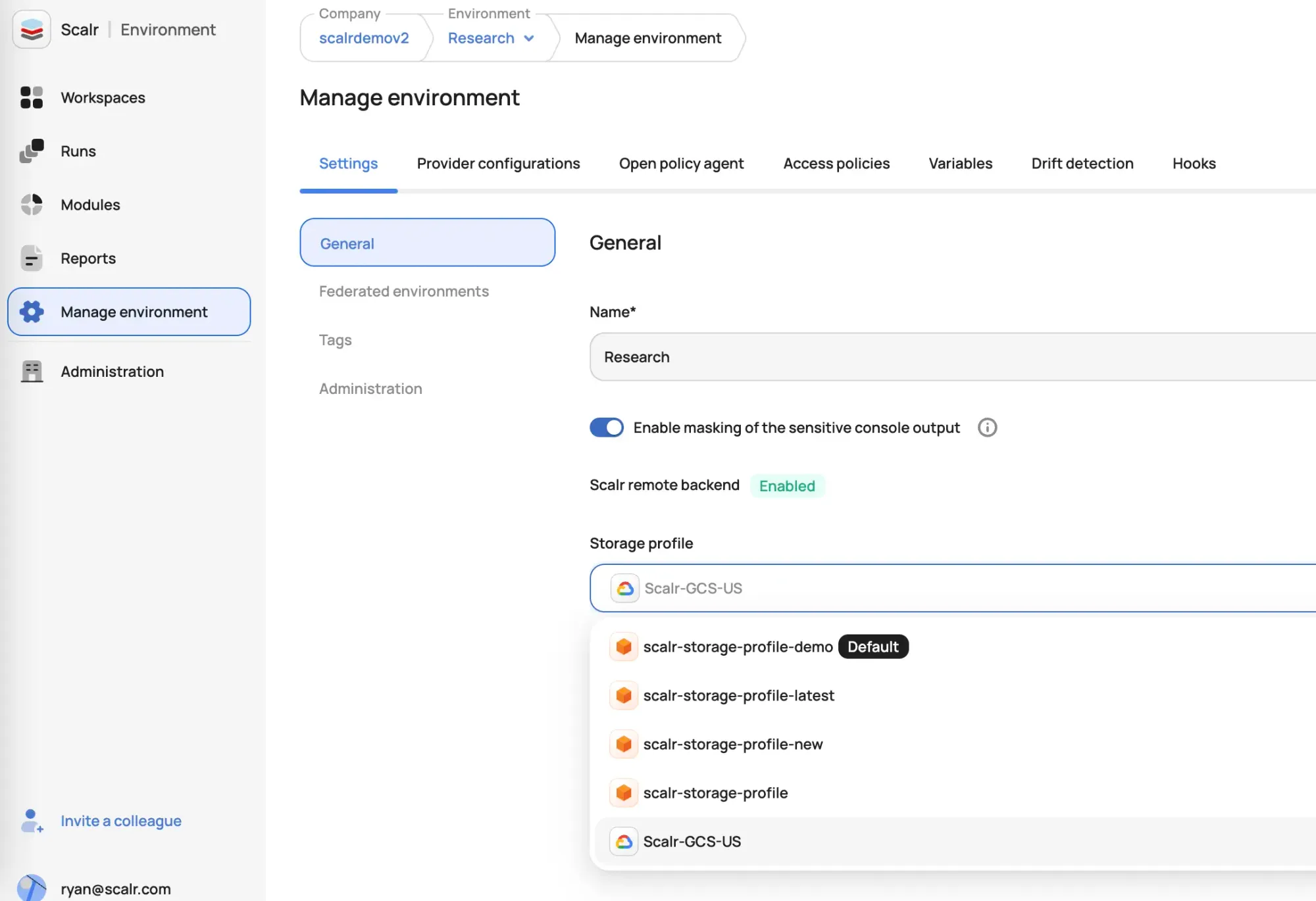Select scalr-storage-profile-demo default option
Viewport: 1316px width, 901px height.
tap(738, 647)
